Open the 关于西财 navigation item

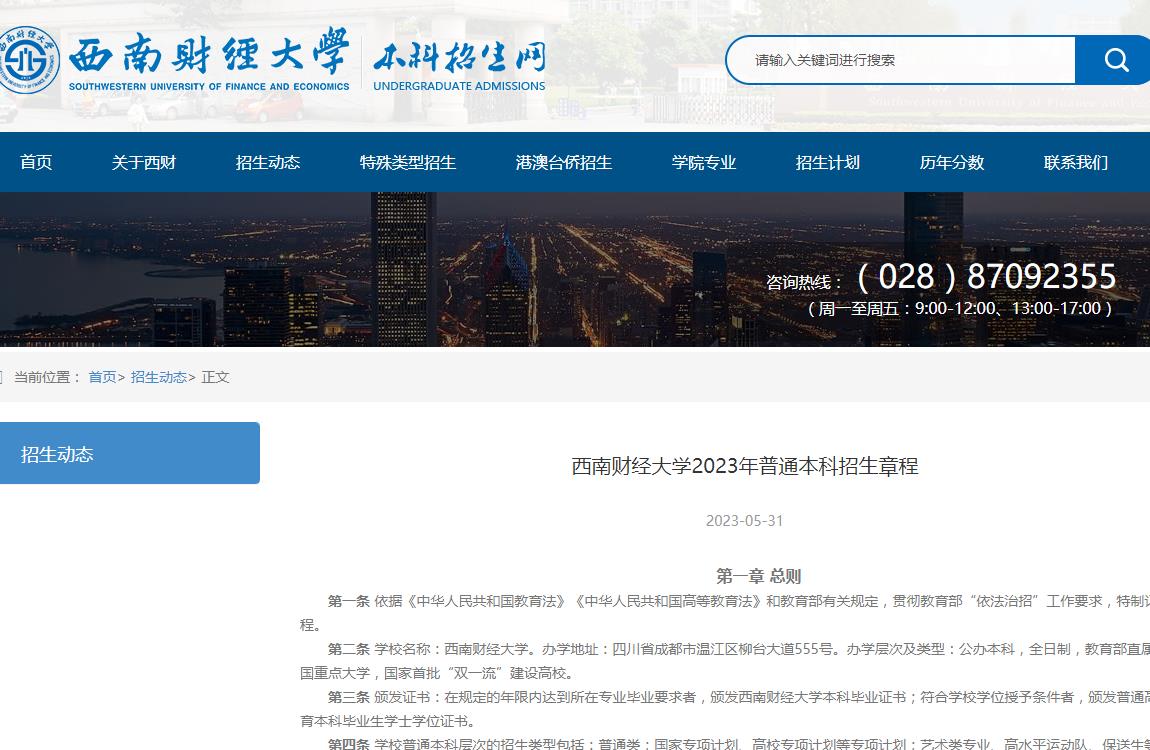tap(144, 162)
